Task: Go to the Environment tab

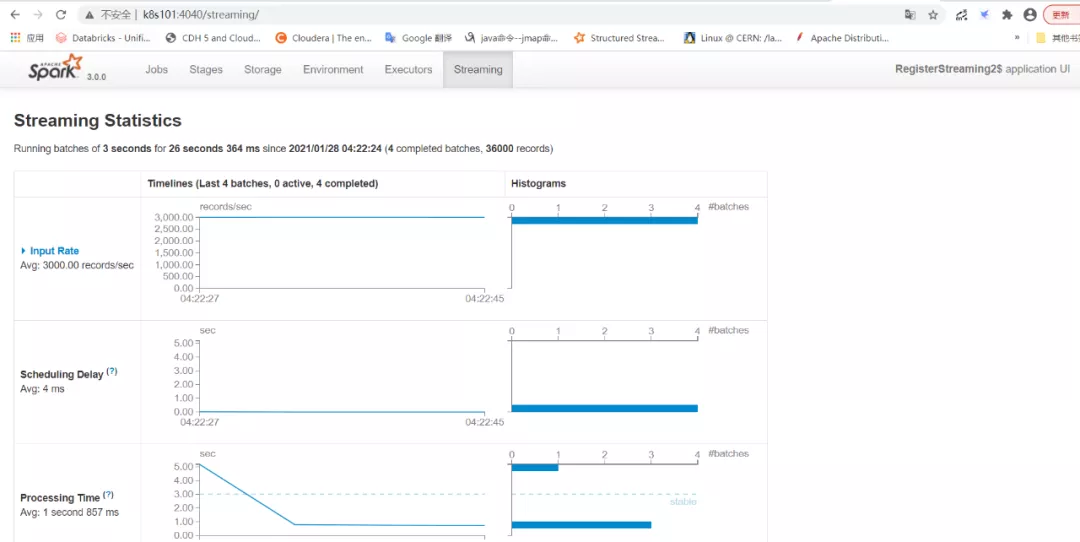Action: (333, 70)
